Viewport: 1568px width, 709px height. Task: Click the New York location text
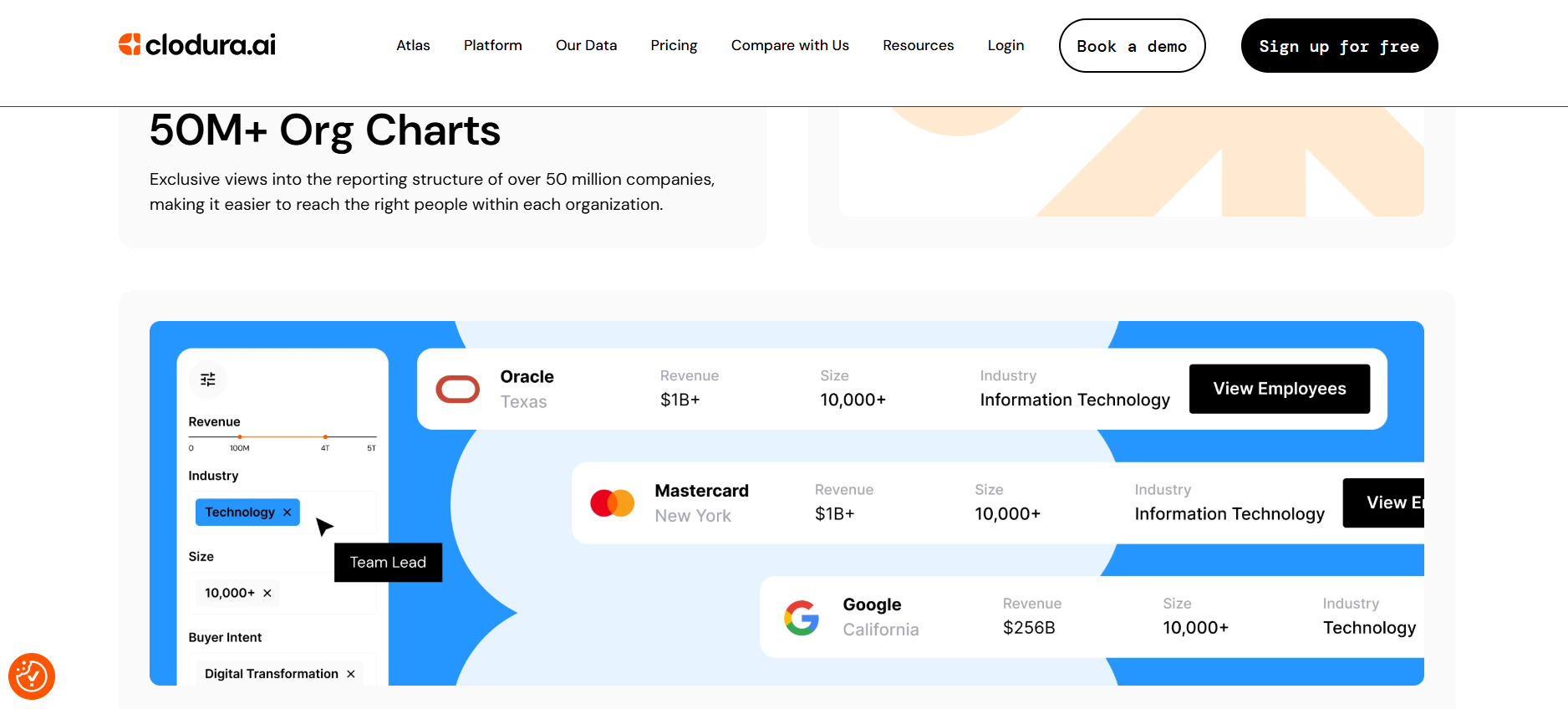click(693, 516)
